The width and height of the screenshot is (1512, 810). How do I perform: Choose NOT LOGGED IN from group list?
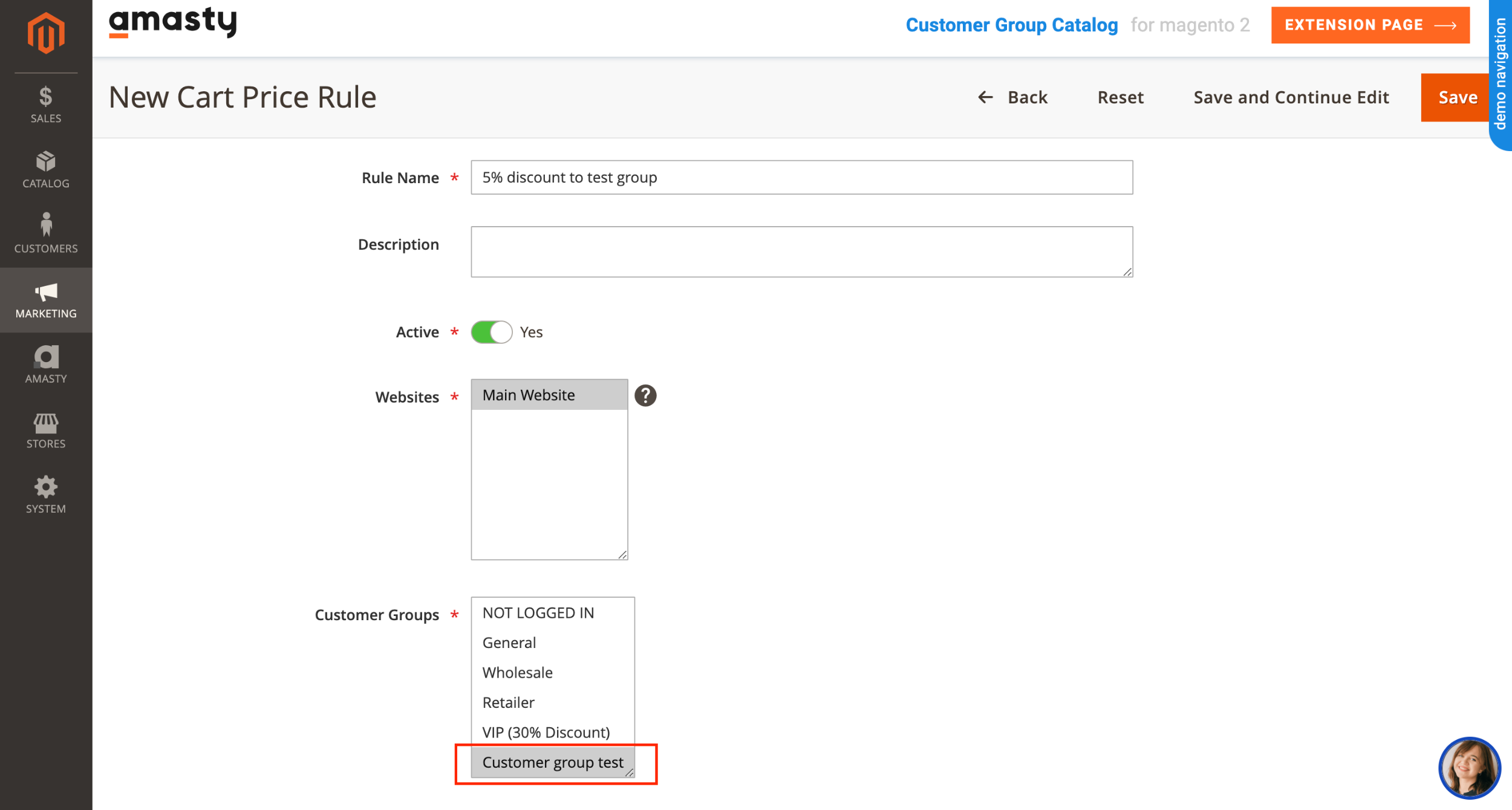pos(537,612)
